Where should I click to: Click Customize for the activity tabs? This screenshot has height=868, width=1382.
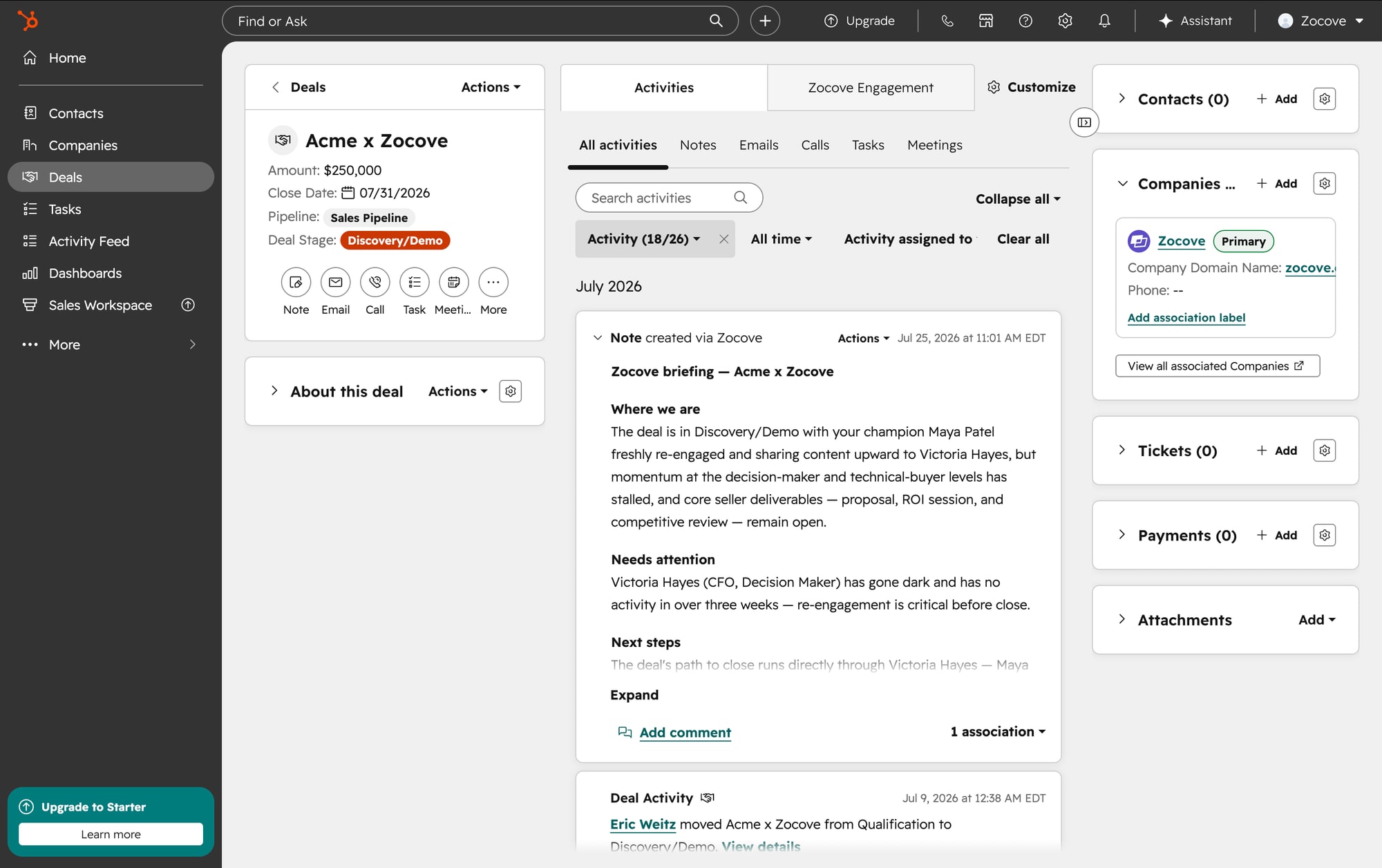pos(1032,87)
